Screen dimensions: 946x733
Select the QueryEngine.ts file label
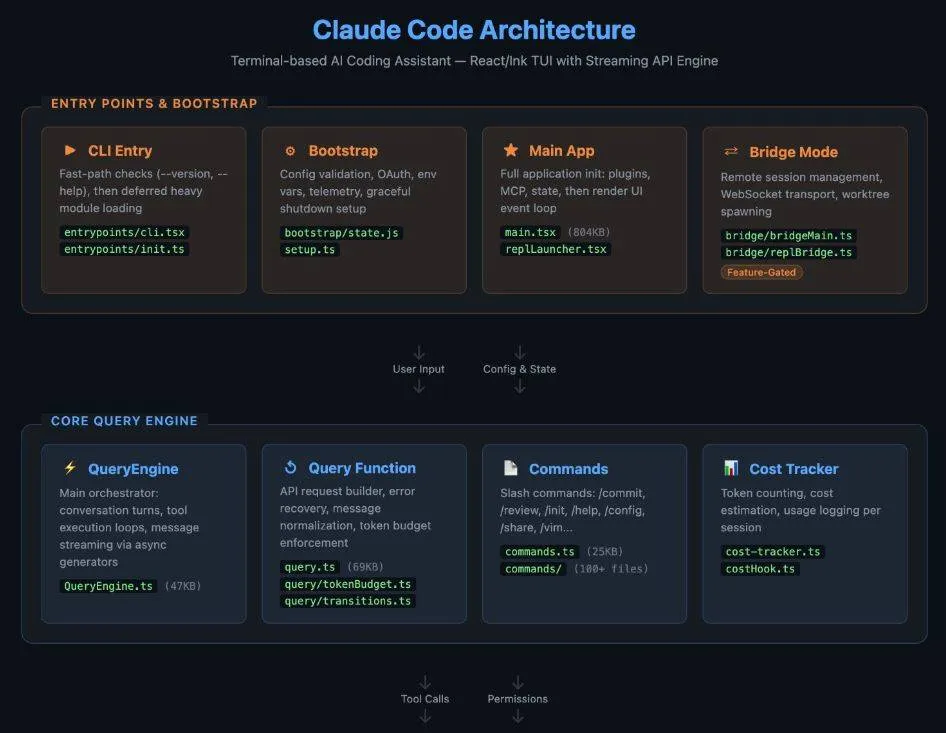109,586
